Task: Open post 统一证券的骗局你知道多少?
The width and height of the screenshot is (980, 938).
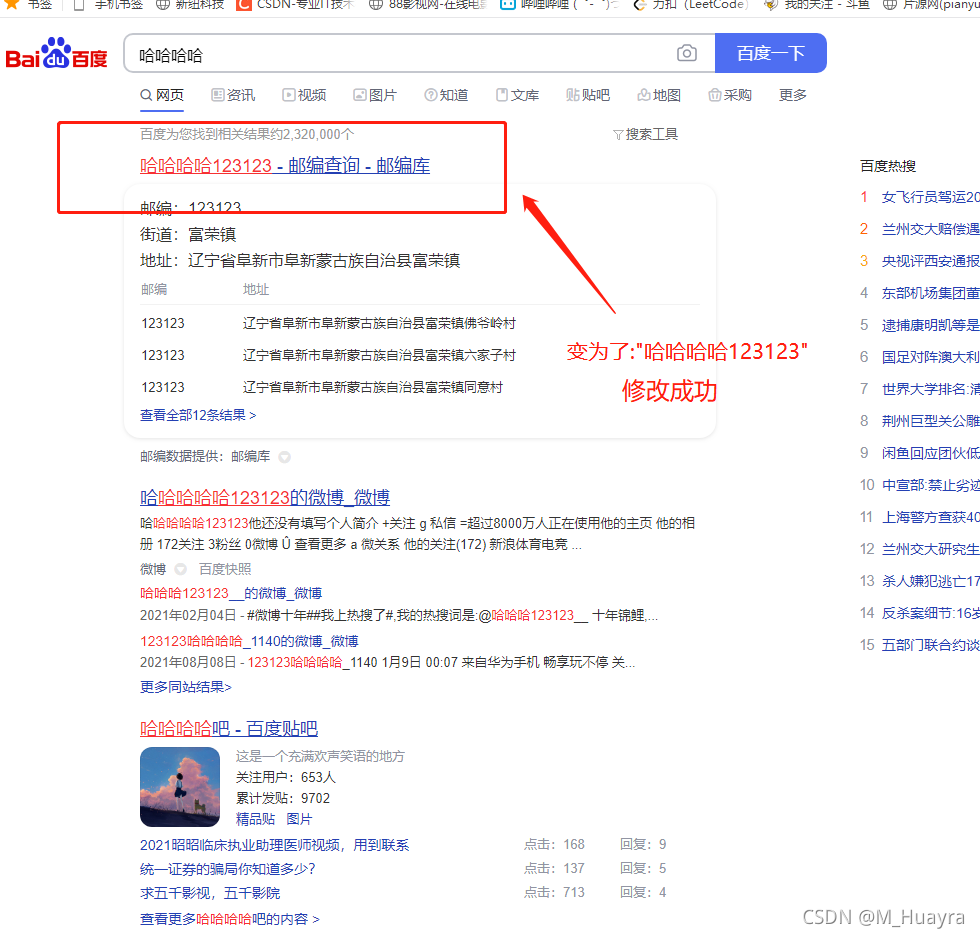Action: click(228, 869)
